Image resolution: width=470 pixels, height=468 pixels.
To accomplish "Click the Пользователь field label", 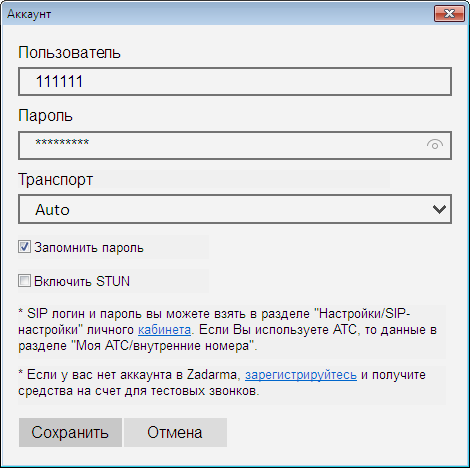I will [69, 53].
